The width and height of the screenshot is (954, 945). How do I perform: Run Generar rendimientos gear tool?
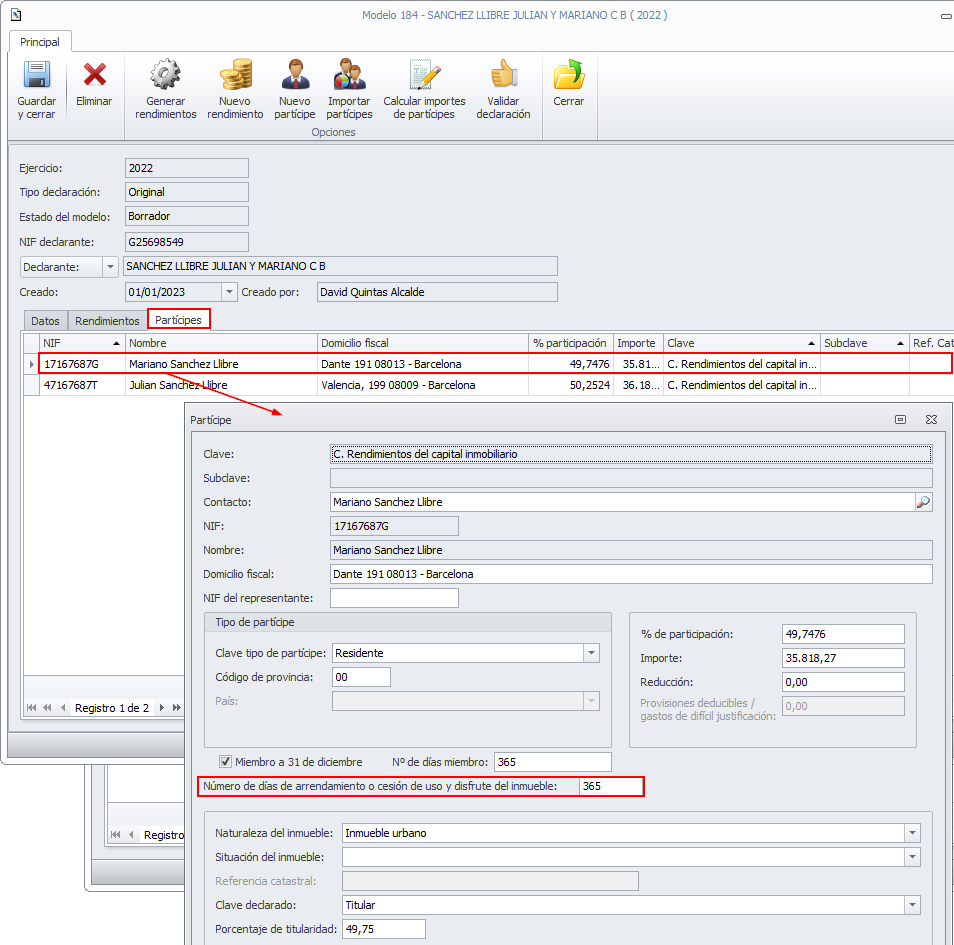click(165, 74)
